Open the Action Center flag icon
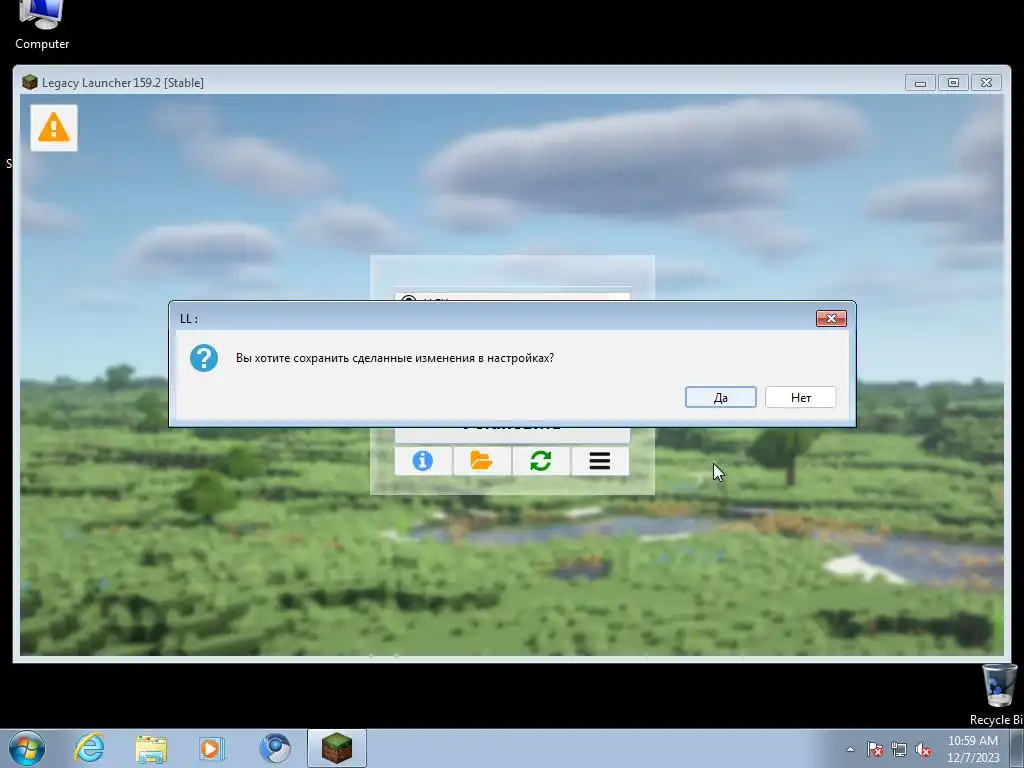This screenshot has height=768, width=1024. click(x=874, y=749)
